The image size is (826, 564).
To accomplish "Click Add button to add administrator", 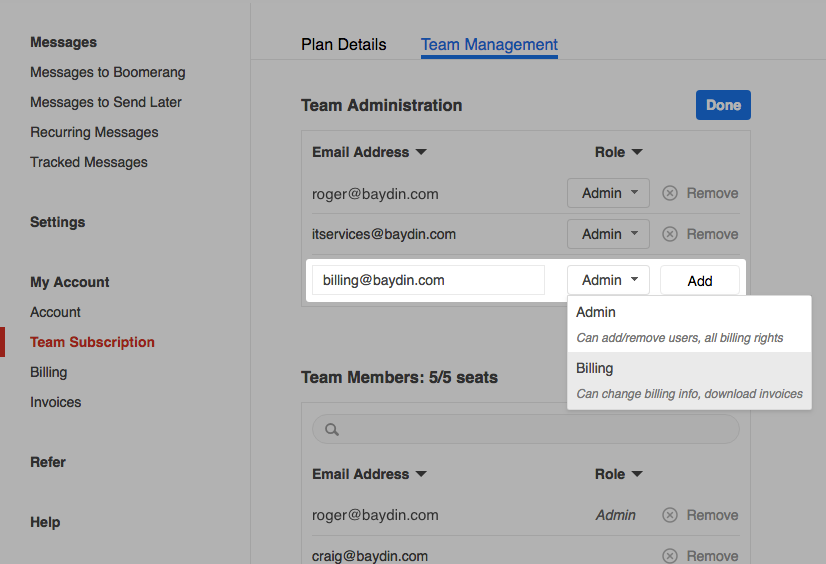I will coord(700,281).
